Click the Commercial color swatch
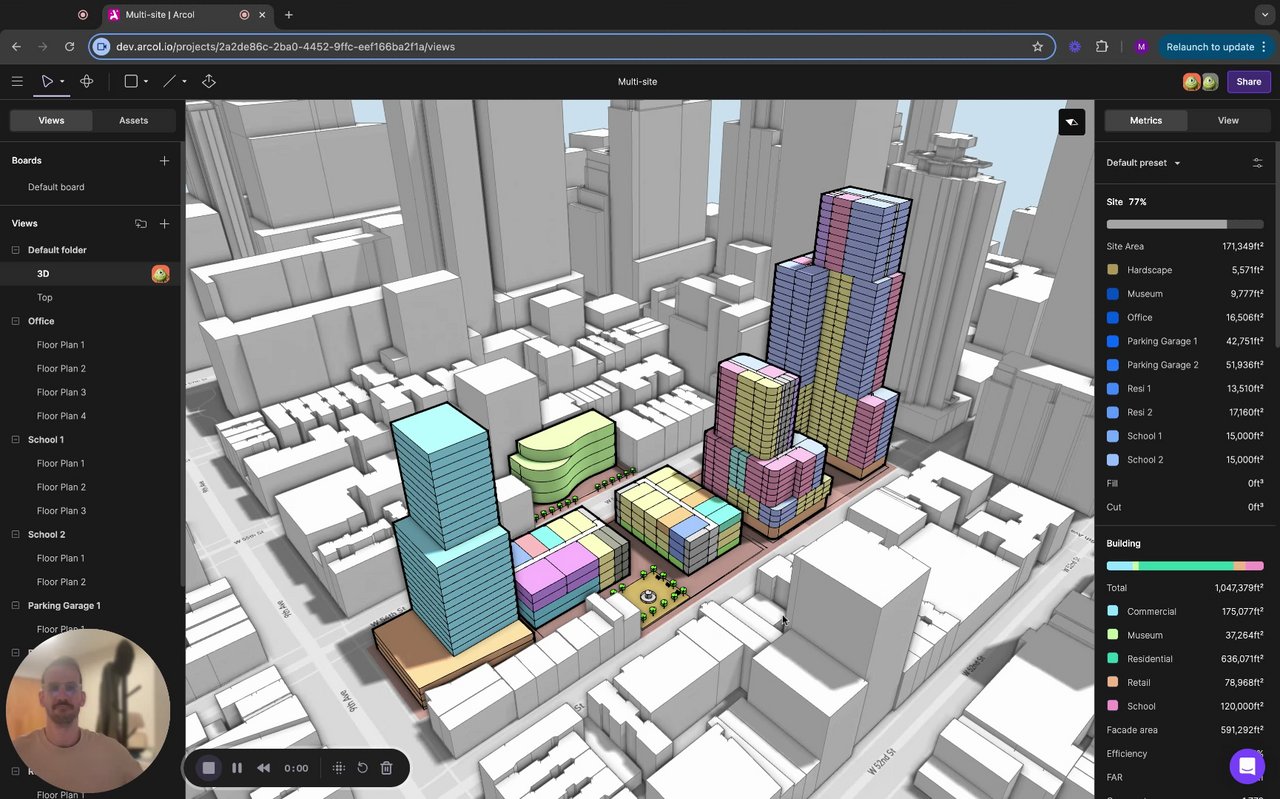 pos(1113,611)
